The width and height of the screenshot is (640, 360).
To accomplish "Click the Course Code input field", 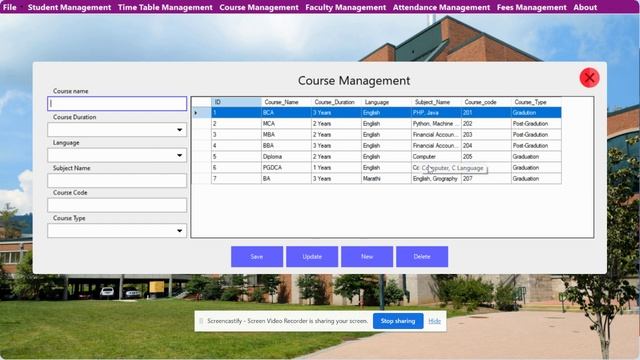I will [117, 205].
